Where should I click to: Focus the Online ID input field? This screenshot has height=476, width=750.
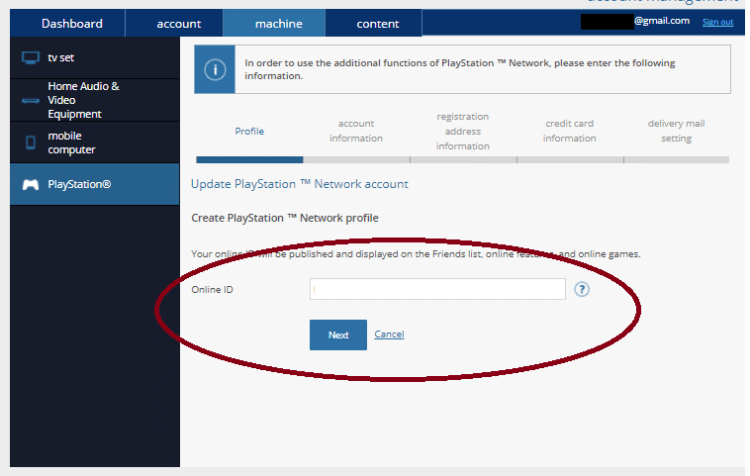coord(438,289)
